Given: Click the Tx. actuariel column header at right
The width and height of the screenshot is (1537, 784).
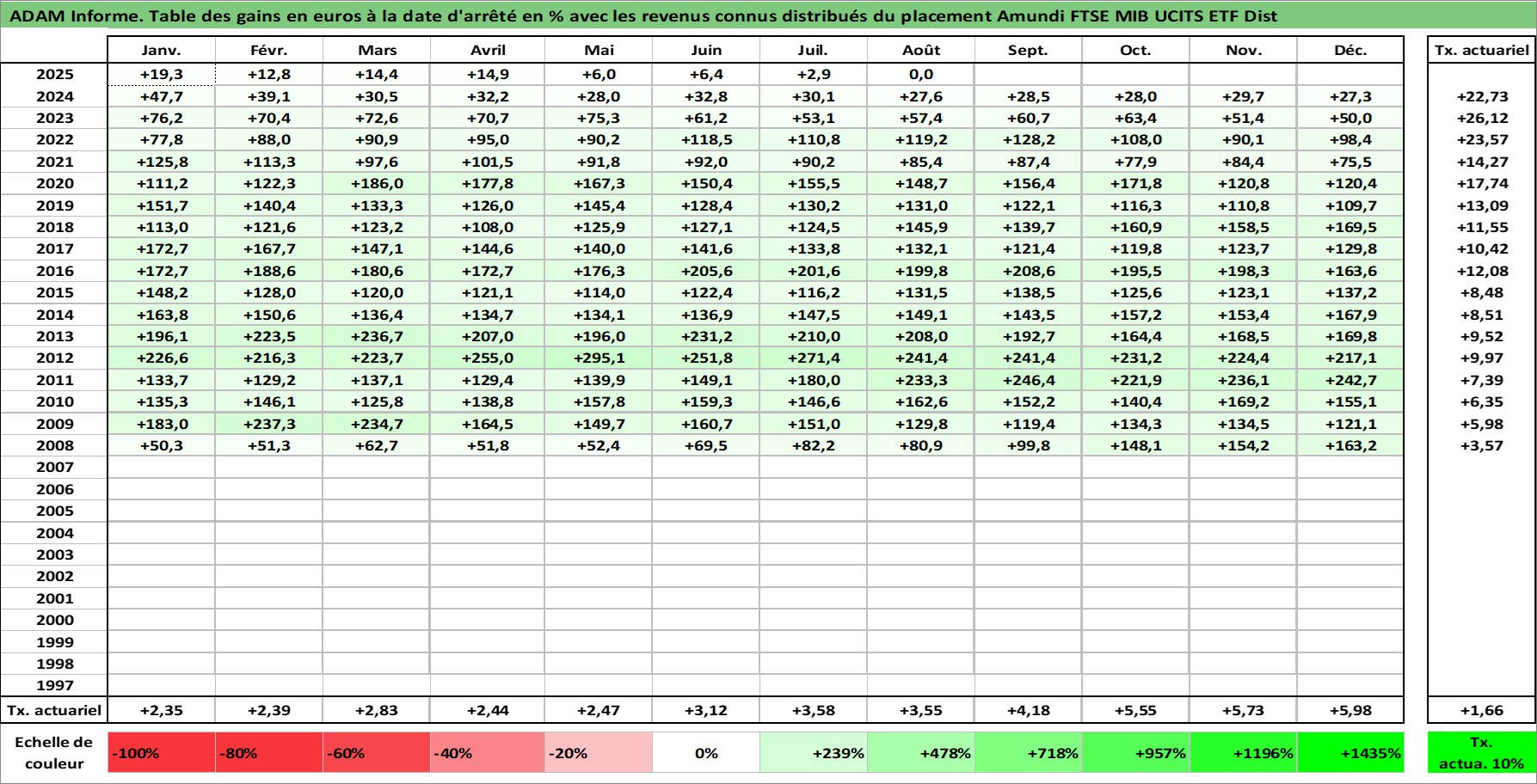Looking at the screenshot, I should click(x=1482, y=50).
